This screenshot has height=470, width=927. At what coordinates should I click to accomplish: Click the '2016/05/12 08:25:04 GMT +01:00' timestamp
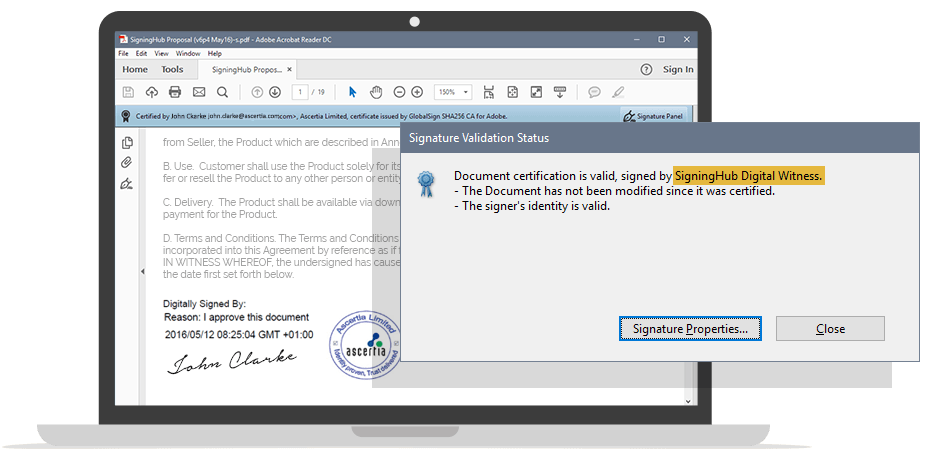[239, 335]
